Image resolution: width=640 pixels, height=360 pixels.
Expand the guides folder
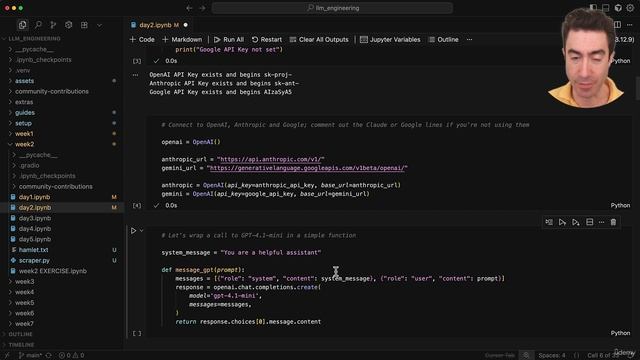(25, 113)
